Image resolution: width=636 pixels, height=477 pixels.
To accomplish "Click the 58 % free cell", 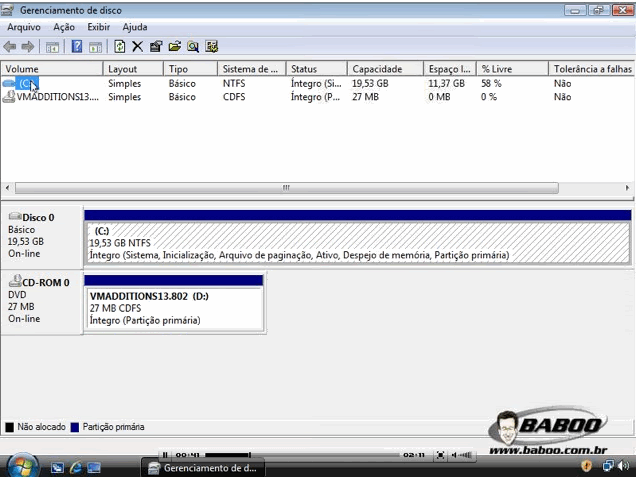I will [491, 84].
